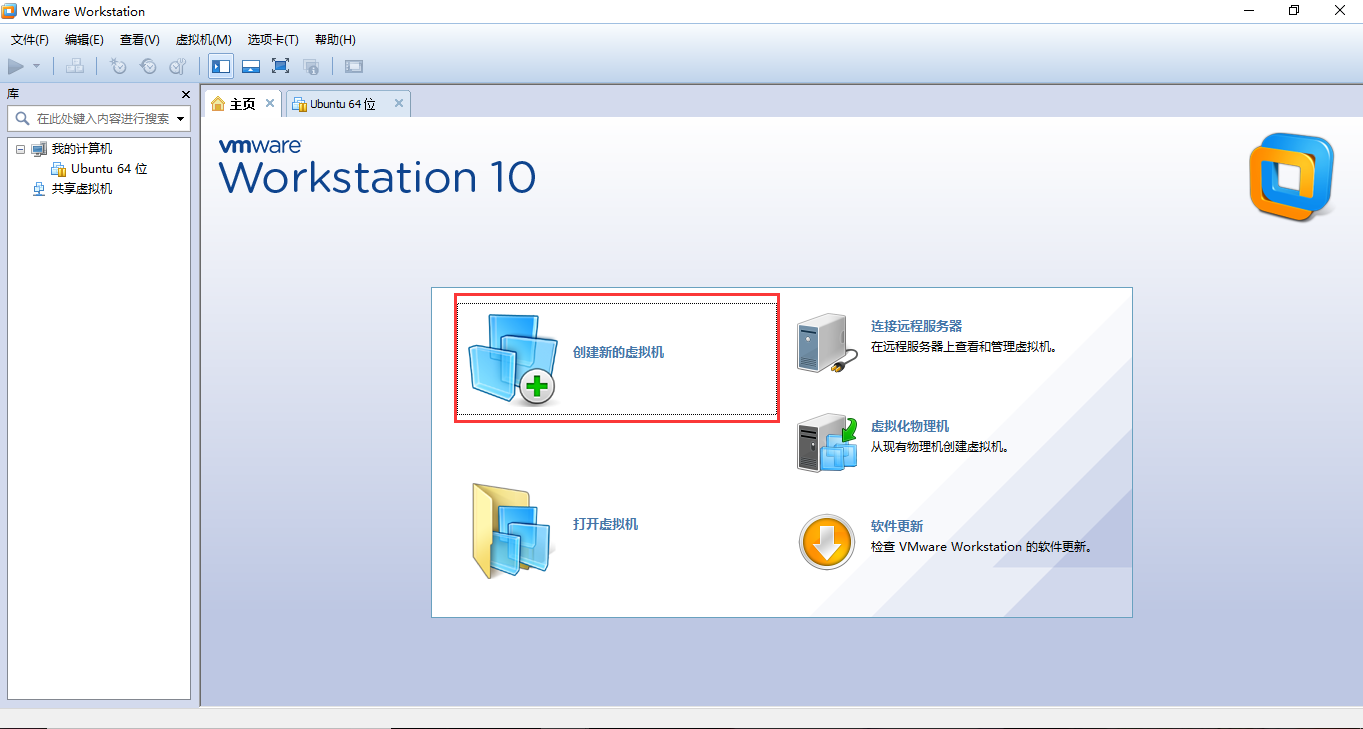Click send Ctrl+Alt+Del toolbar icon
Image resolution: width=1363 pixels, height=729 pixels.
pyautogui.click(x=75, y=66)
